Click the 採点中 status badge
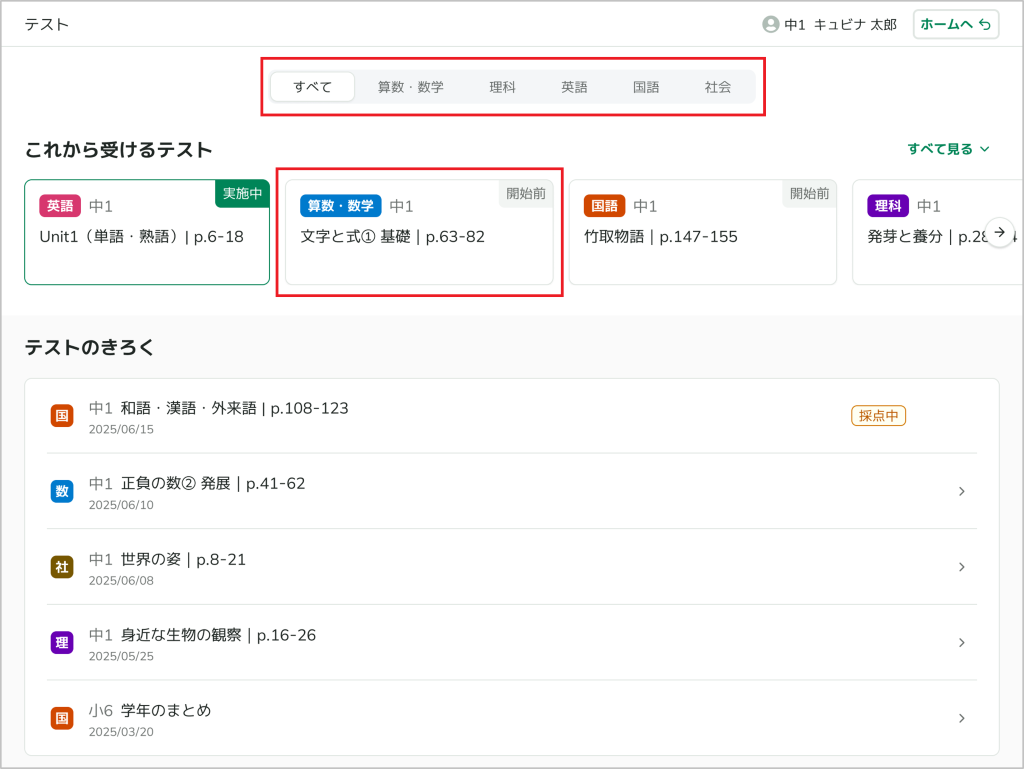This screenshot has height=769, width=1024. pos(878,416)
